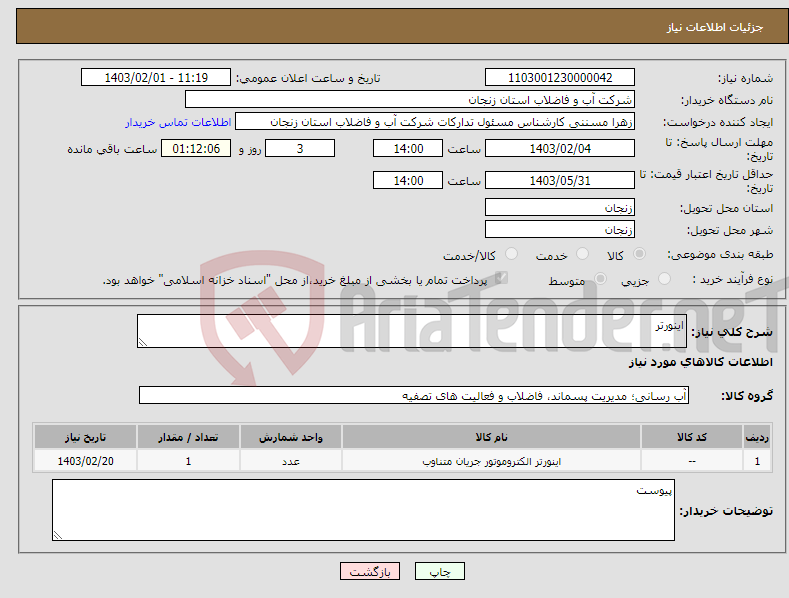Click the تاریخ نیاز column header
The width and height of the screenshot is (789, 598).
coord(85,437)
